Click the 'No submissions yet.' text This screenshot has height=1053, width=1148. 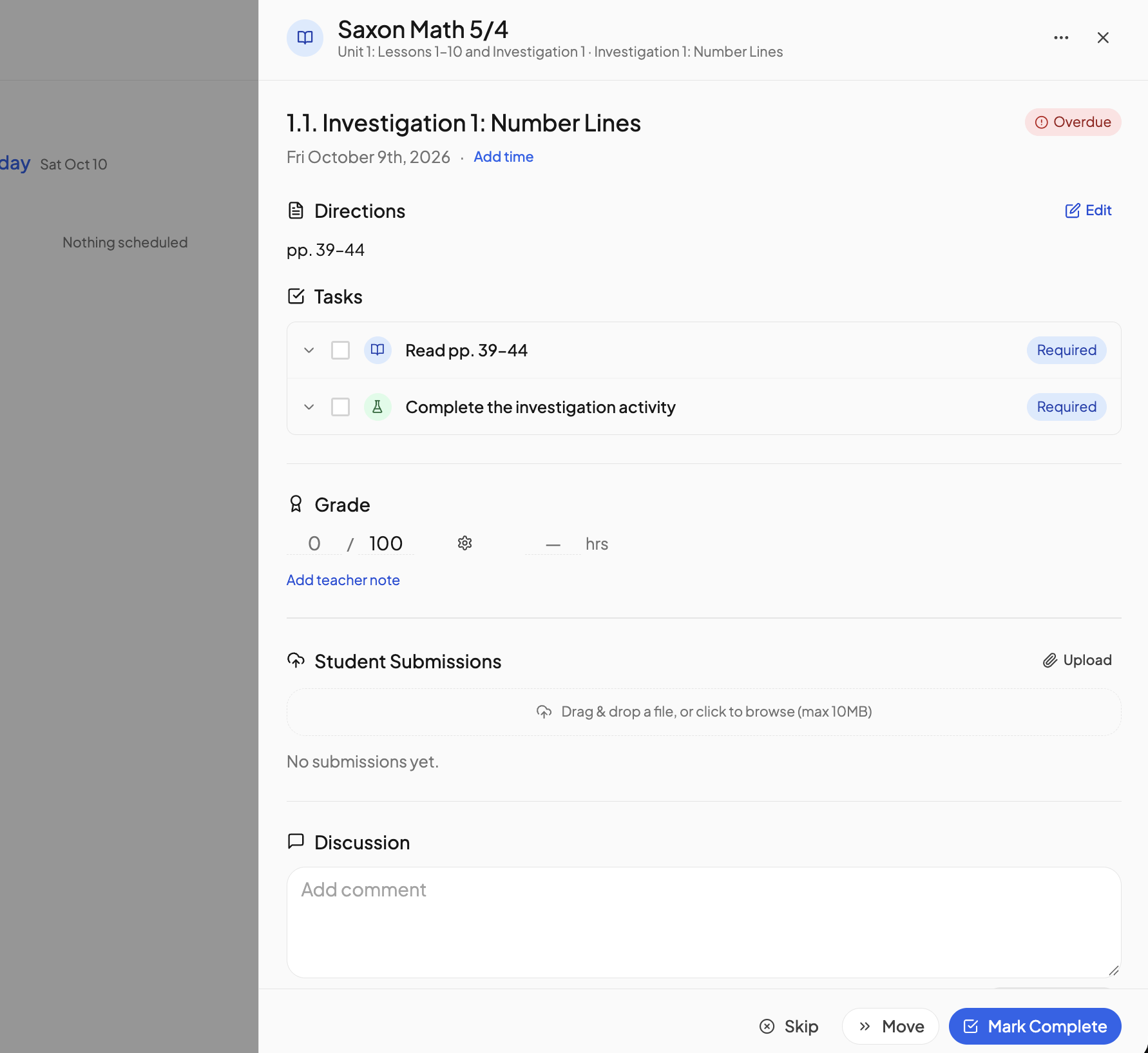(x=363, y=761)
